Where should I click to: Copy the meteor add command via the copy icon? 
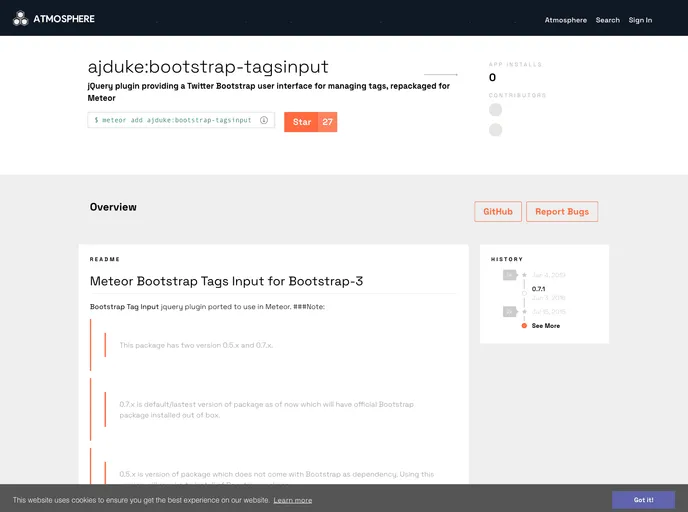264,120
